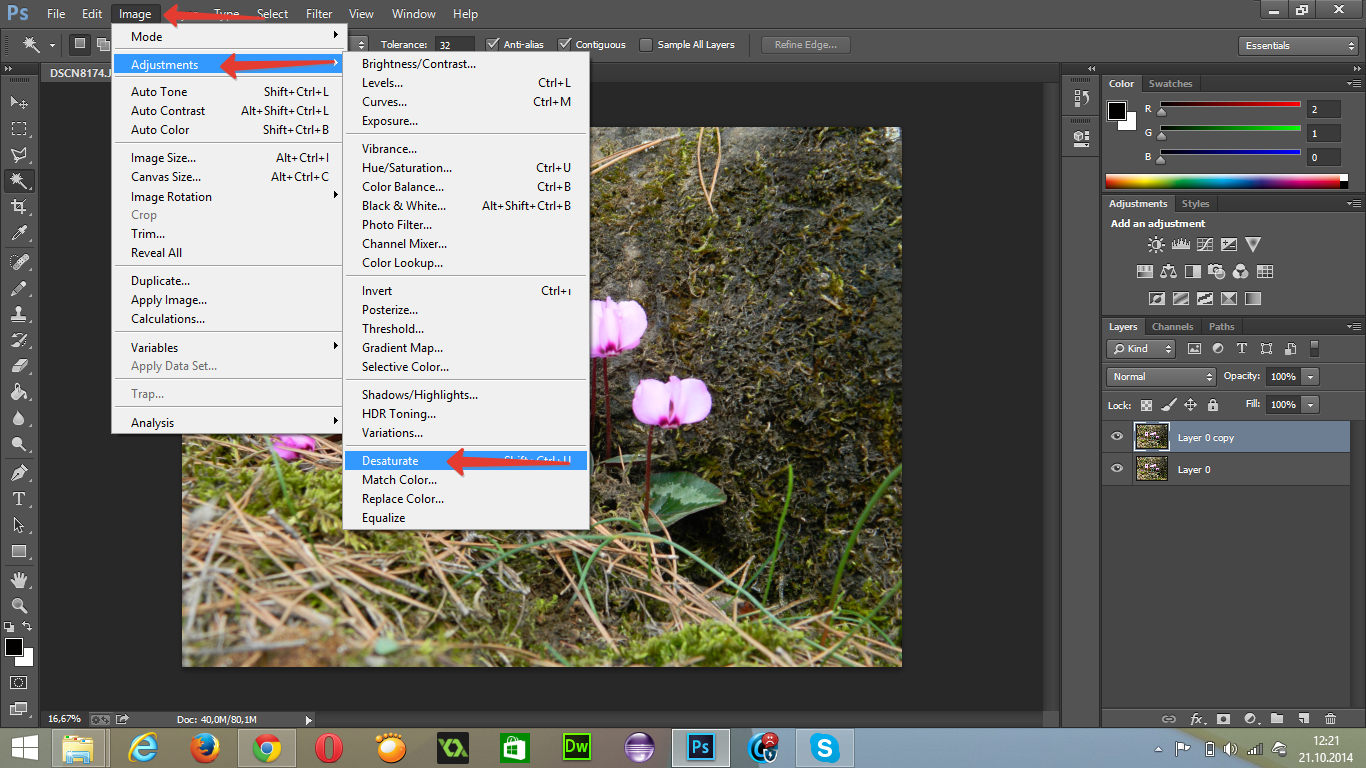
Task: Select the Healing Brush tool
Action: click(x=19, y=262)
